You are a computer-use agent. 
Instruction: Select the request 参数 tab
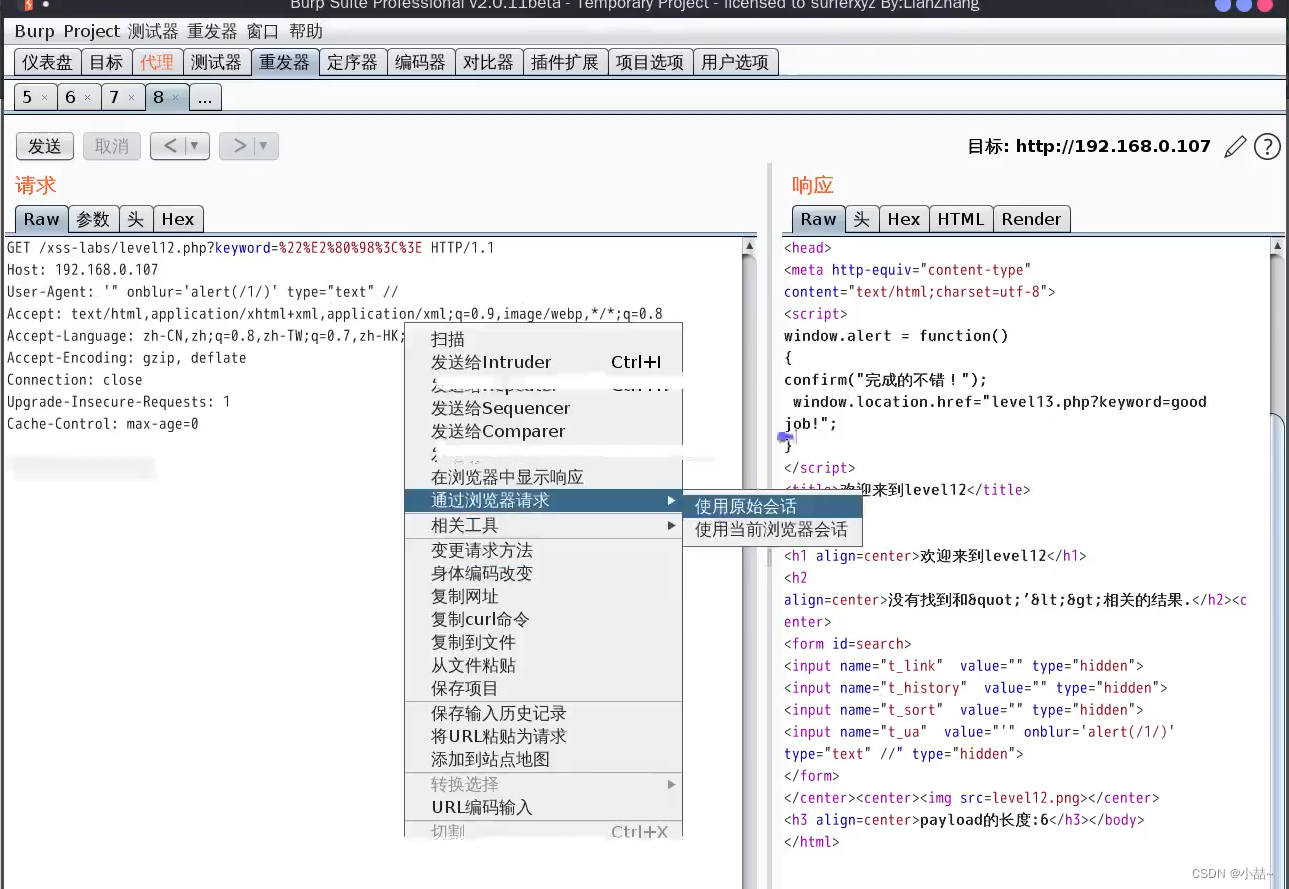pyautogui.click(x=93, y=219)
